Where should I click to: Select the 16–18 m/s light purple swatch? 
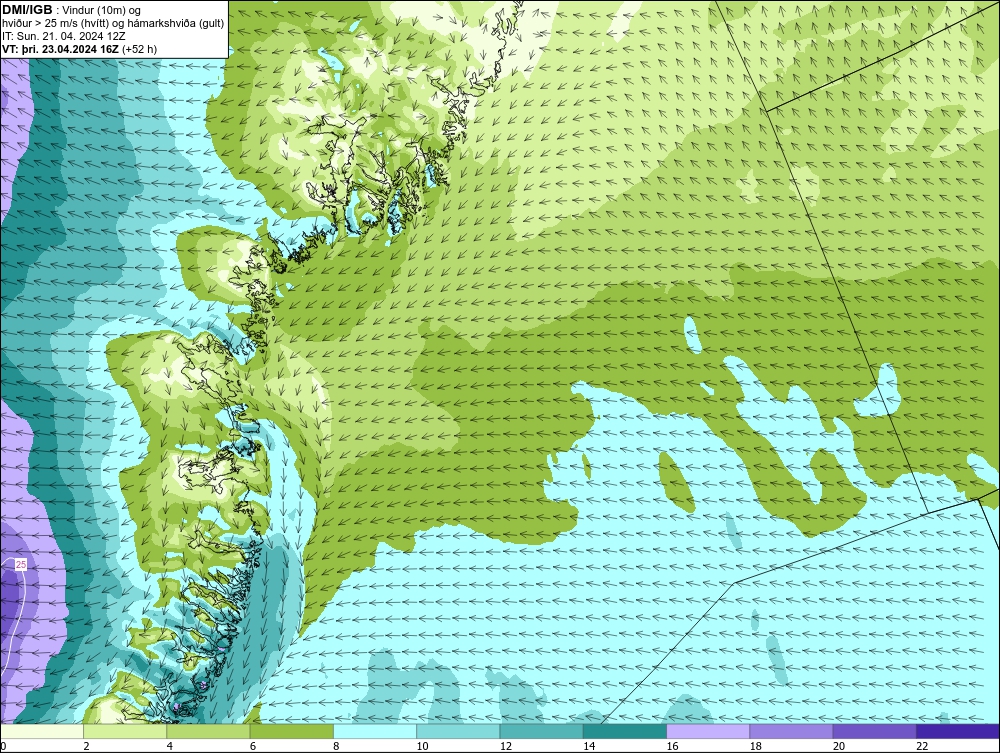point(708,731)
